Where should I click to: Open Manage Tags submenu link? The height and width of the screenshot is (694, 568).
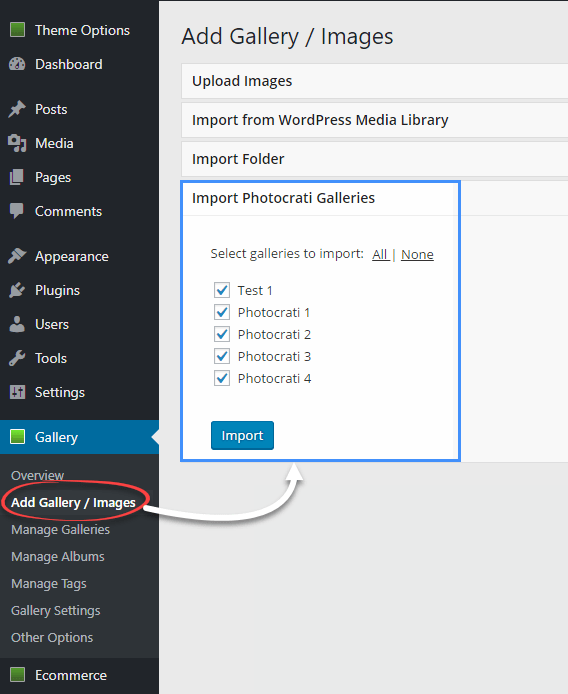click(x=49, y=583)
